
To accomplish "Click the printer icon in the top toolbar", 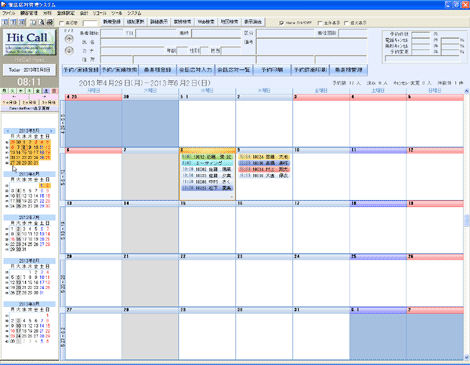I will pos(50,22).
